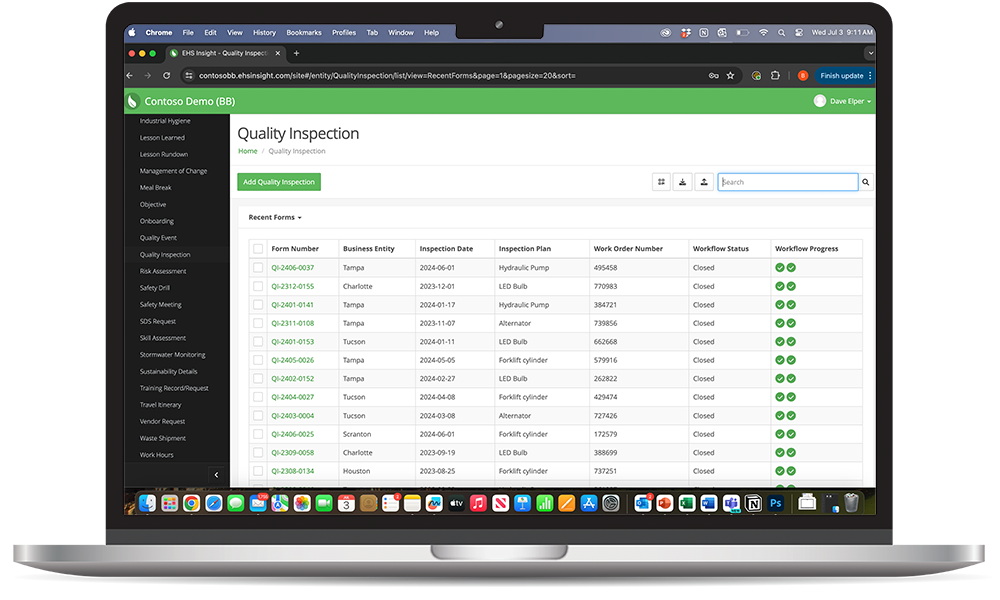Select the import/download icon on the toolbar
The height and width of the screenshot is (600, 1000).
coord(682,181)
